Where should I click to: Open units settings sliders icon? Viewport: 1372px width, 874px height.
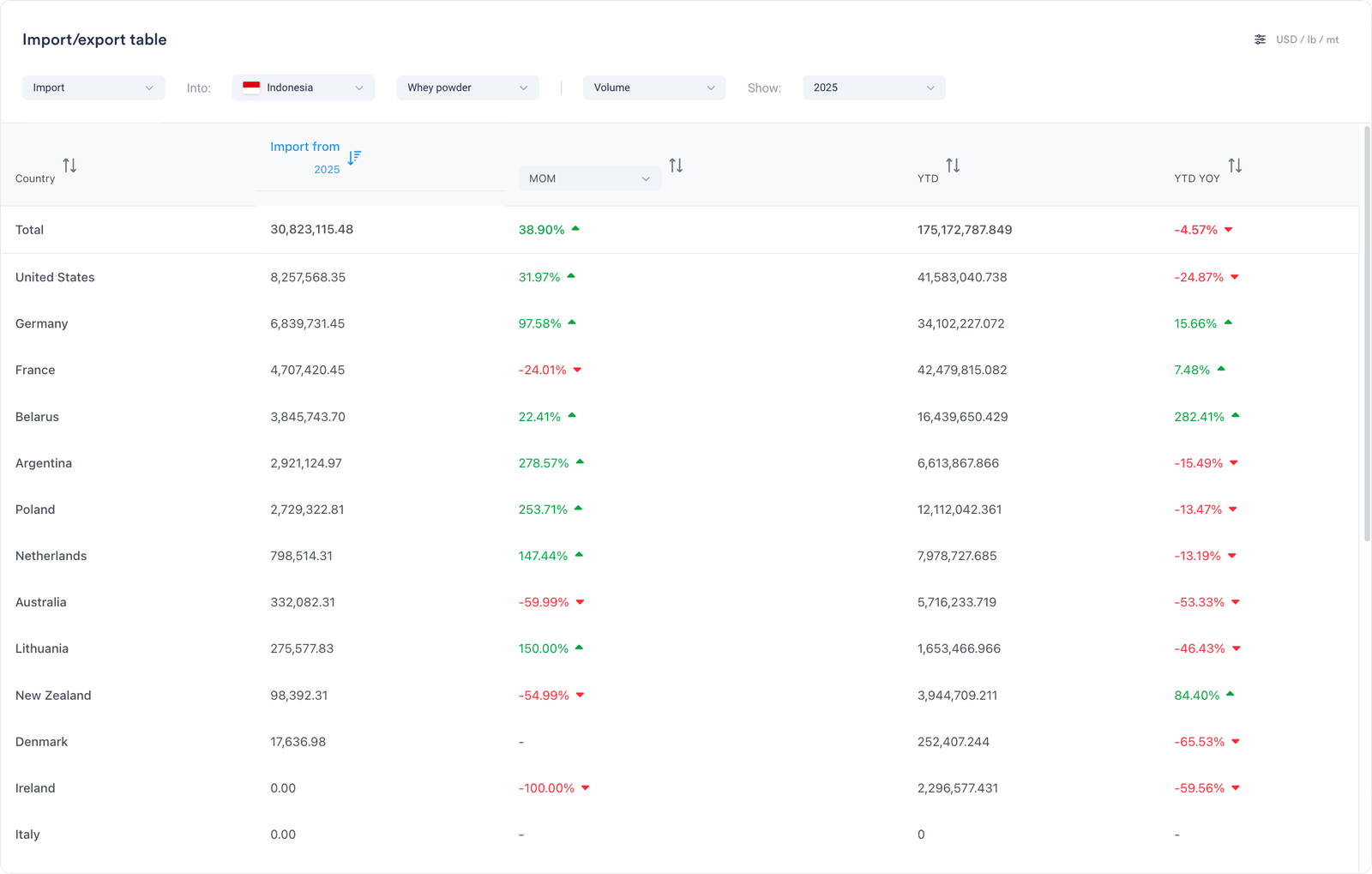pos(1260,39)
